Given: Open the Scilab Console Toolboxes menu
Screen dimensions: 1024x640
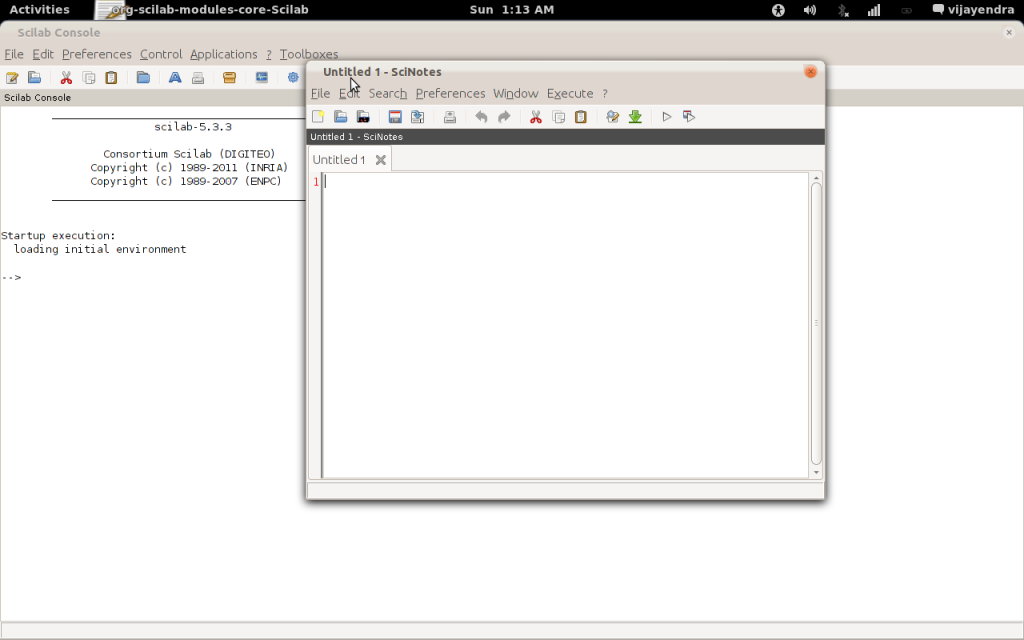Looking at the screenshot, I should (309, 54).
